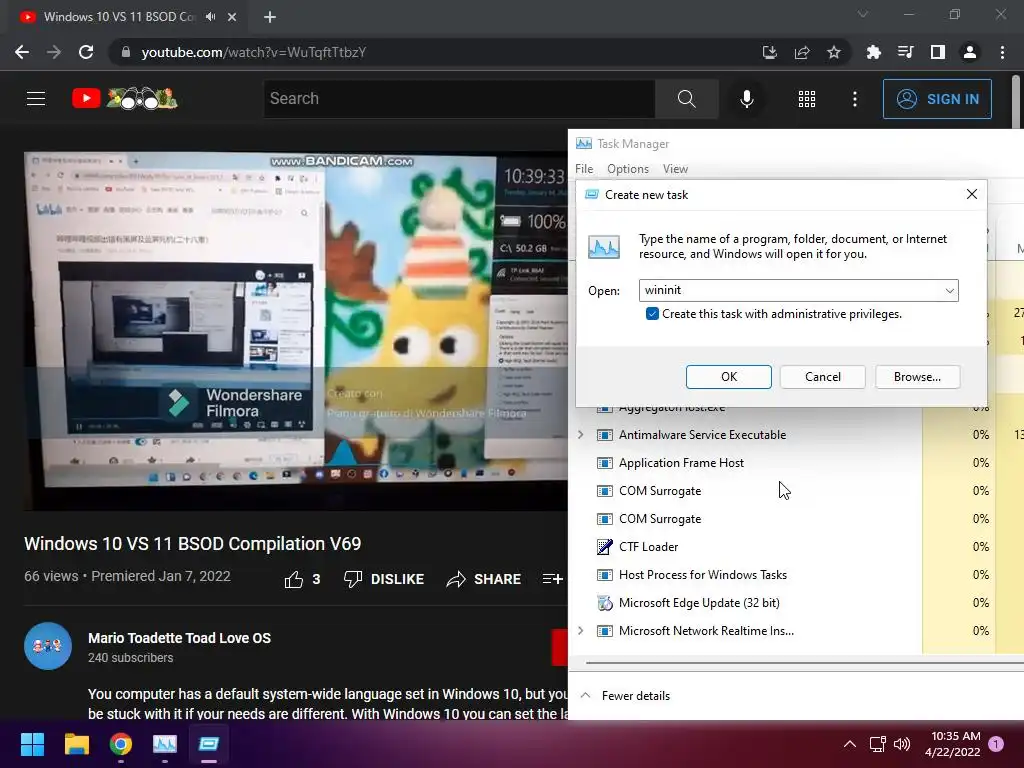Dislike the video
The height and width of the screenshot is (768, 1024).
pyautogui.click(x=384, y=579)
